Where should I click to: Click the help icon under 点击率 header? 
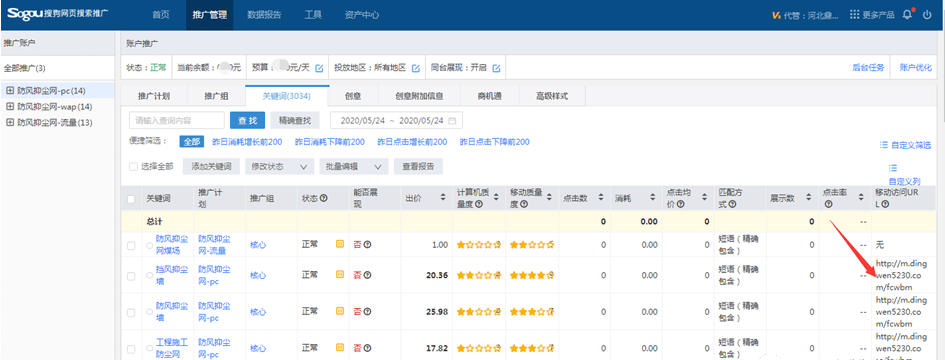pos(828,204)
